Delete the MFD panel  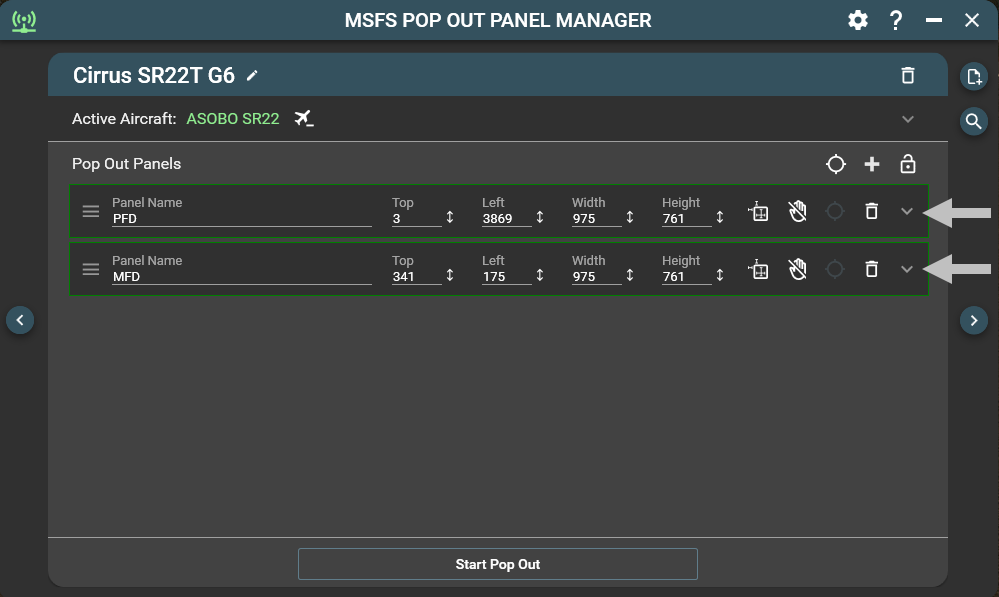coord(871,269)
